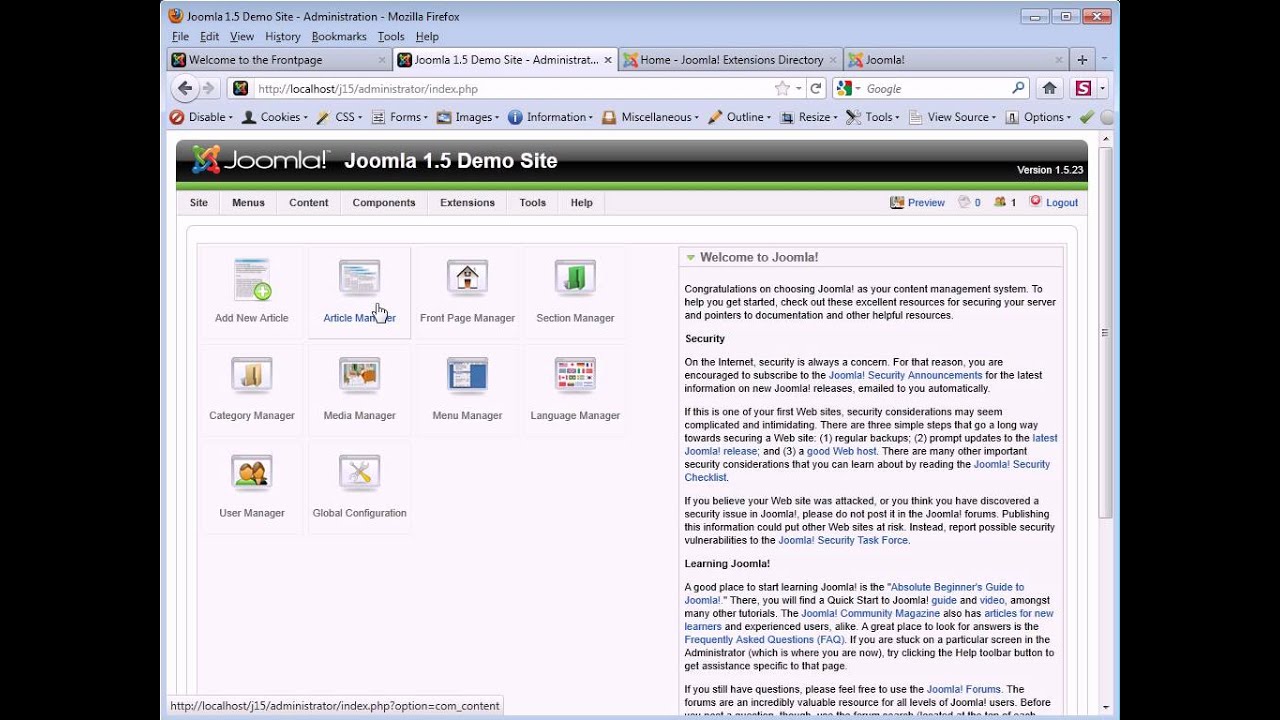The height and width of the screenshot is (720, 1280).
Task: Open the Menus menu in Joomla
Action: [248, 202]
